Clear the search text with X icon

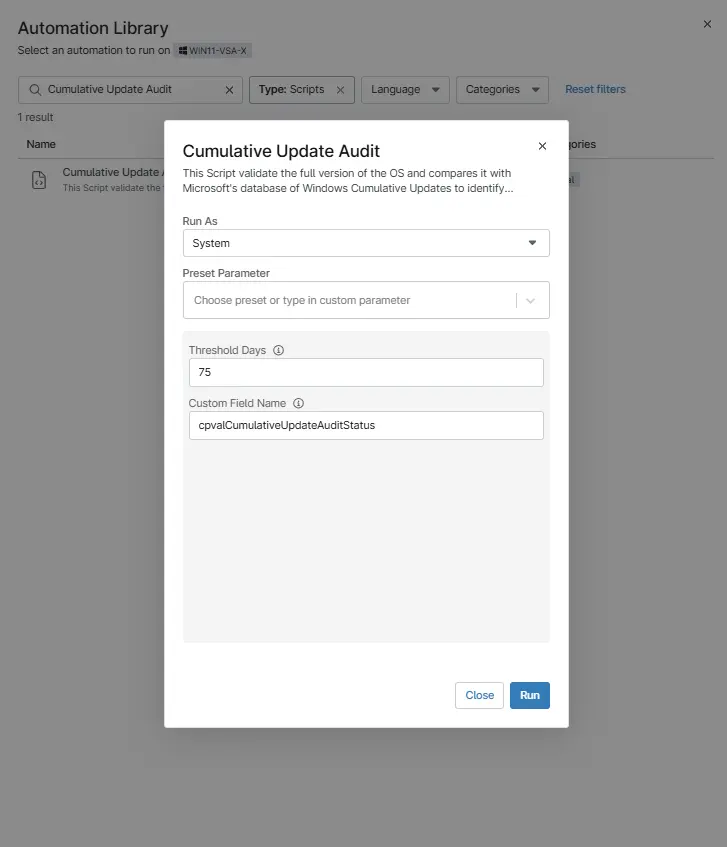230,90
